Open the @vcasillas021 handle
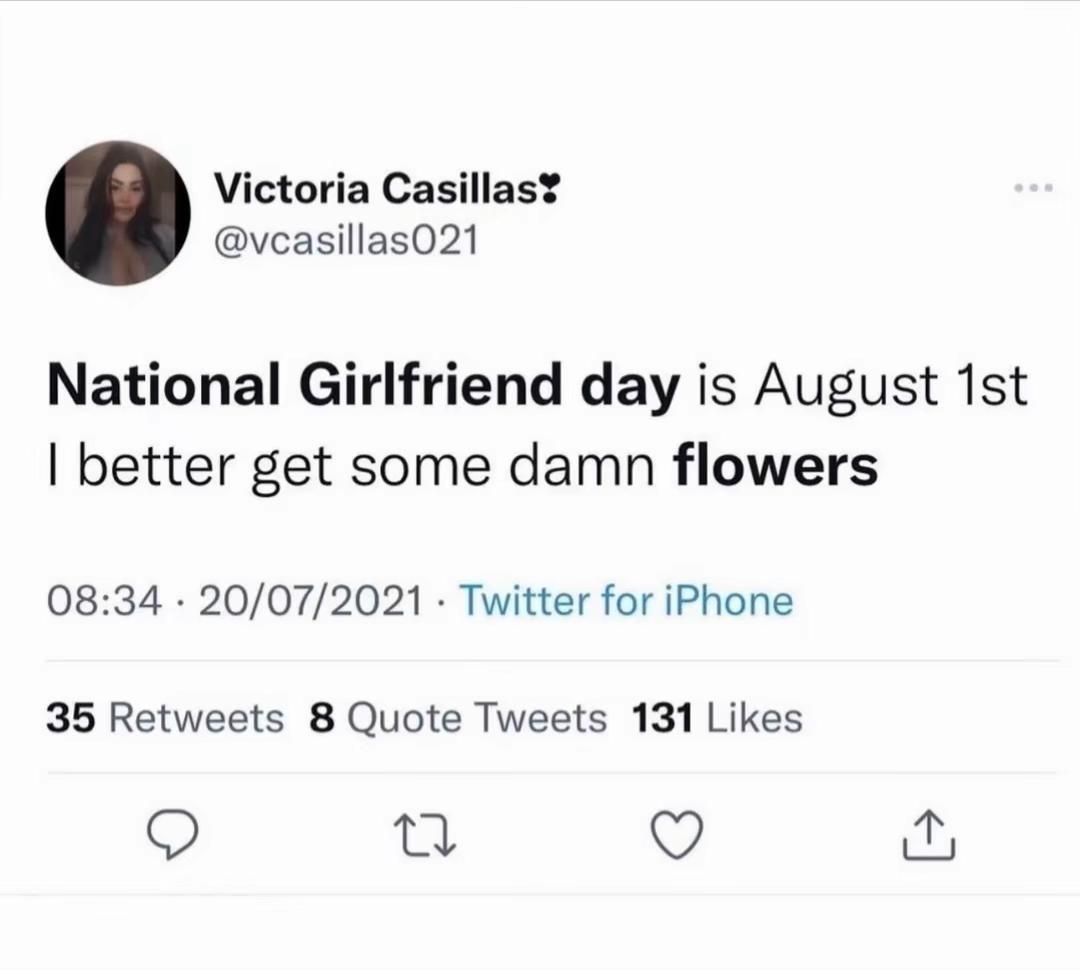1080x970 pixels. pyautogui.click(x=346, y=241)
